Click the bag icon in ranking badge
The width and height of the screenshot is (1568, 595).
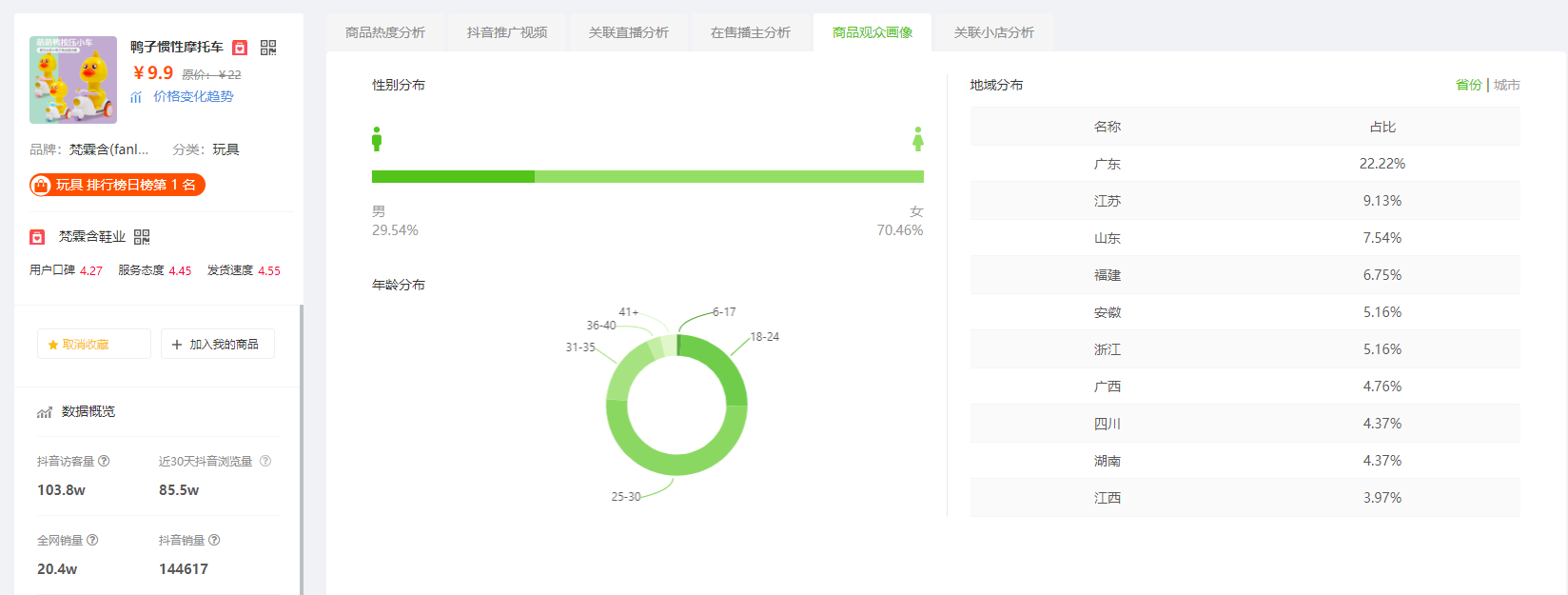[x=41, y=185]
